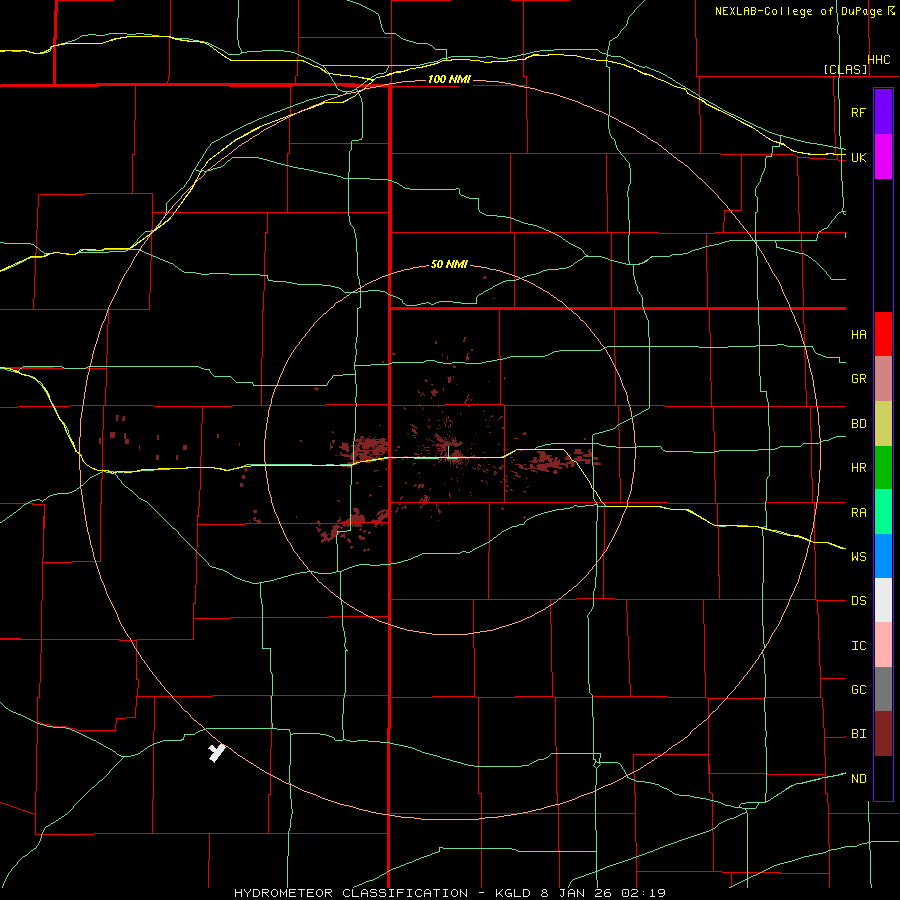Click the WS blue legend swatch
The image size is (900, 900).
click(883, 556)
